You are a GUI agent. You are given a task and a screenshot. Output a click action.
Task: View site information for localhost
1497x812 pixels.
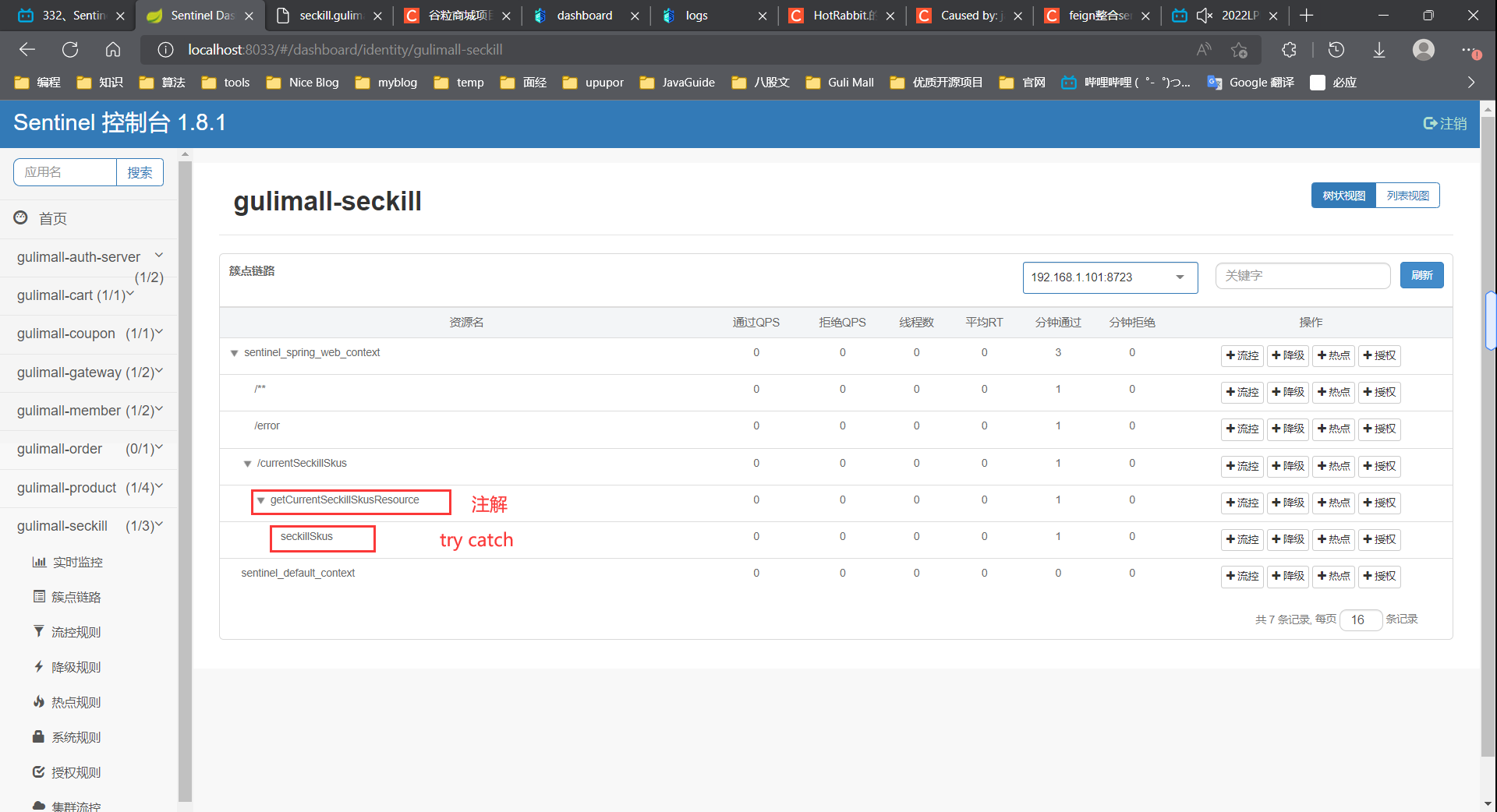(x=165, y=50)
